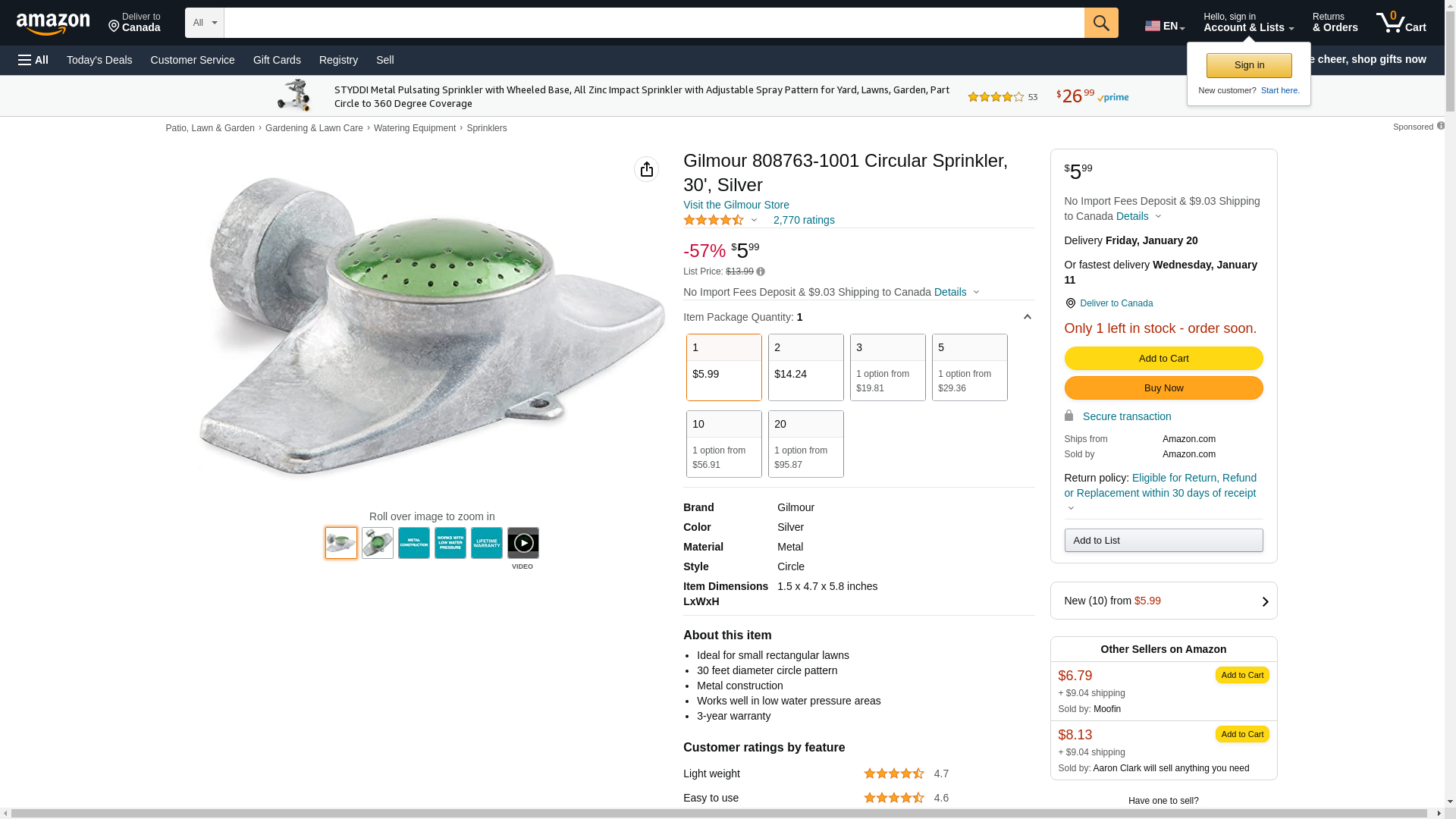
Task: Play the product video thumbnail
Action: (522, 543)
